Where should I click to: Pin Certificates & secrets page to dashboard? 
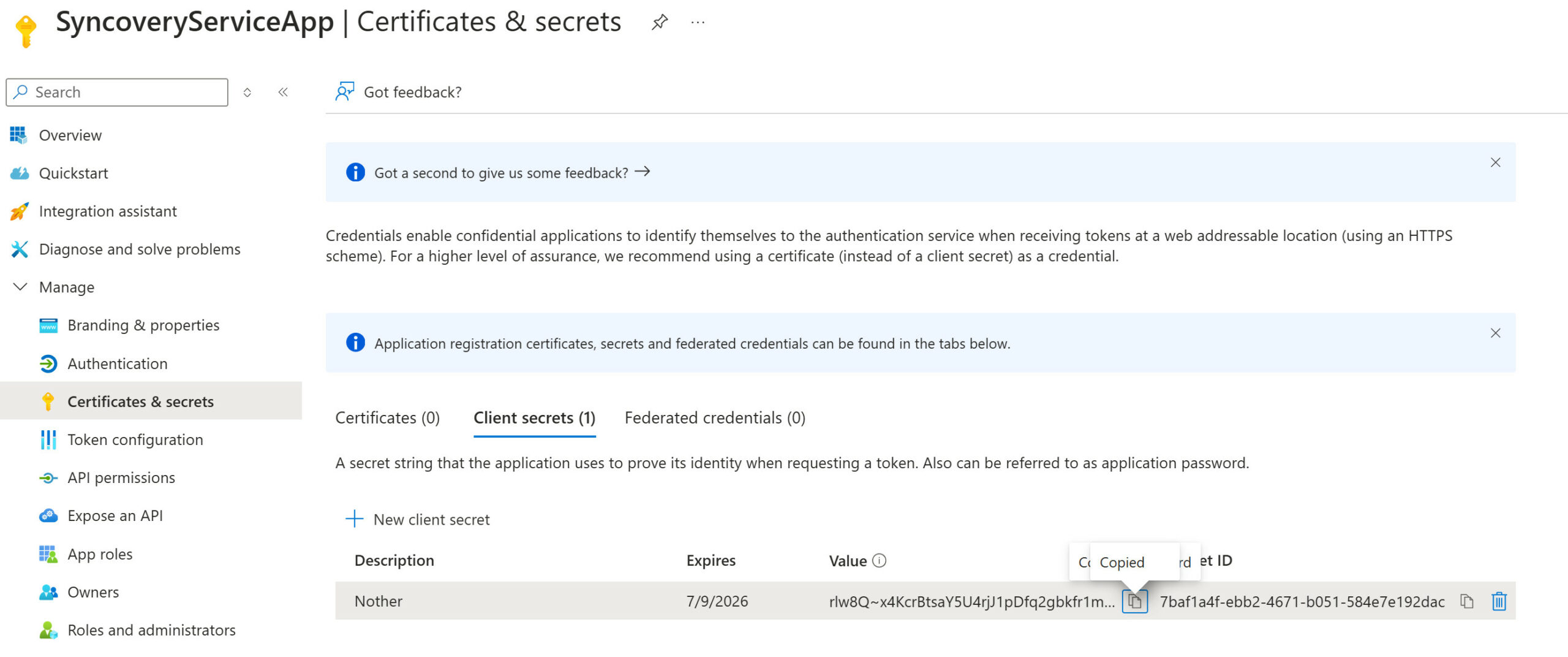click(x=660, y=22)
